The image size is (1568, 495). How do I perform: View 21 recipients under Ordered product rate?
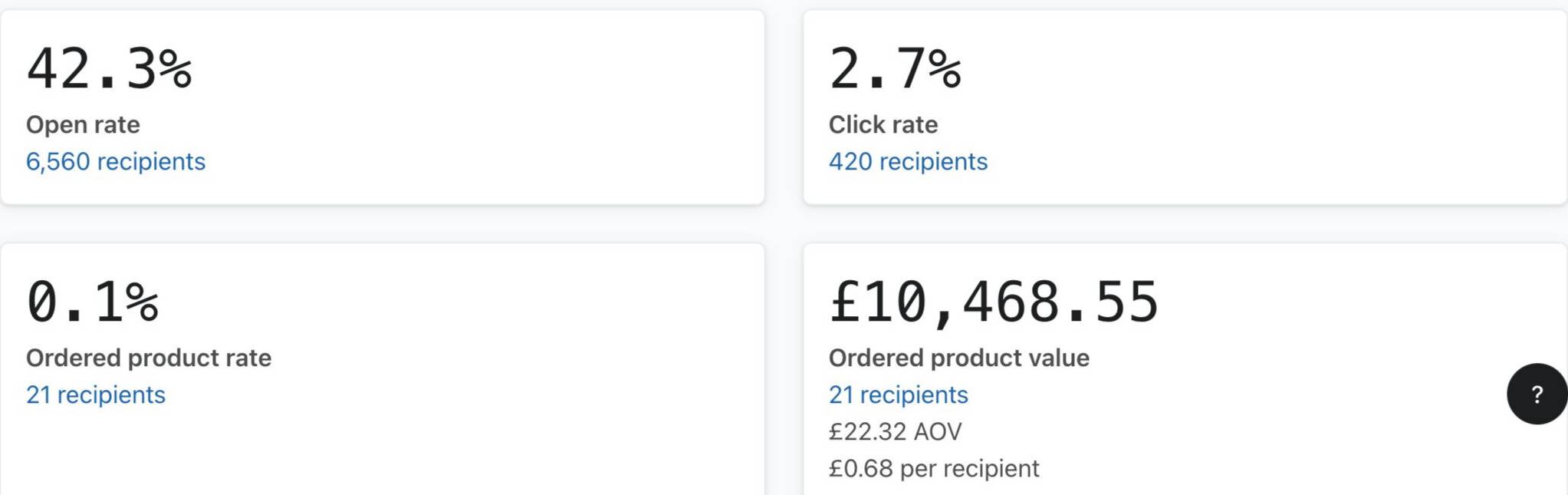(x=96, y=394)
